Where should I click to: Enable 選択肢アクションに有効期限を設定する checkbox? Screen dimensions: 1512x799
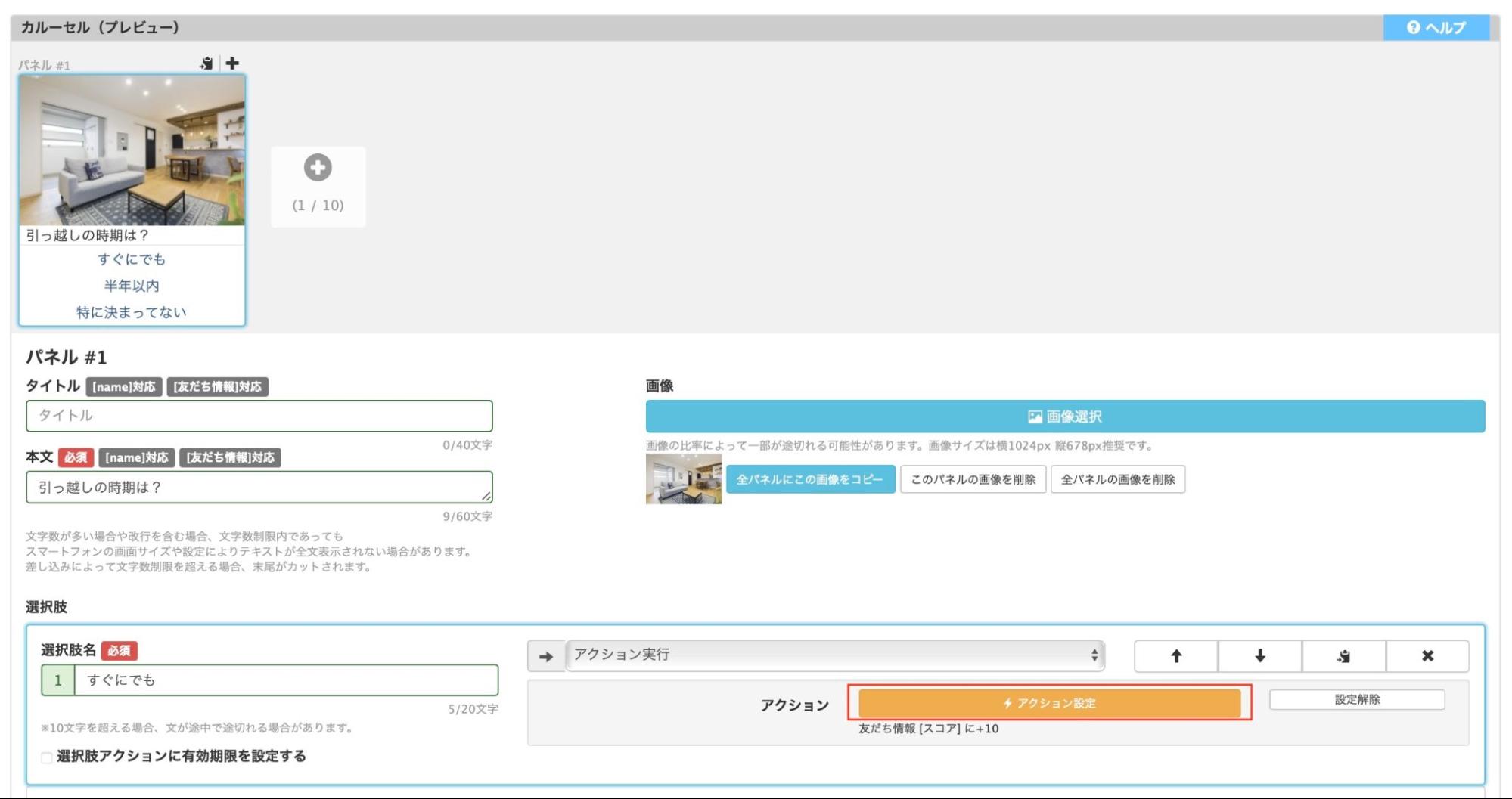click(x=47, y=757)
